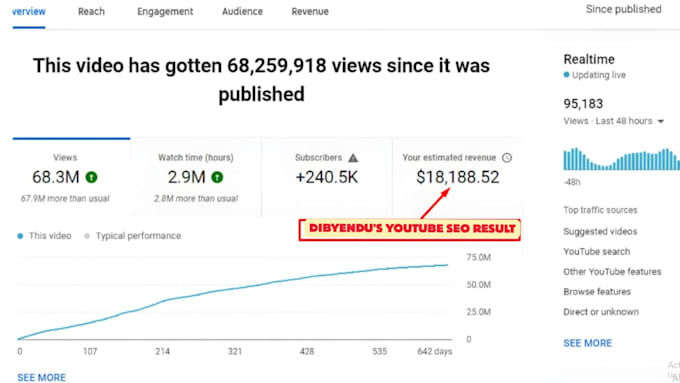The height and width of the screenshot is (383, 680).
Task: Click the +240.5K subscribers value
Action: point(327,177)
